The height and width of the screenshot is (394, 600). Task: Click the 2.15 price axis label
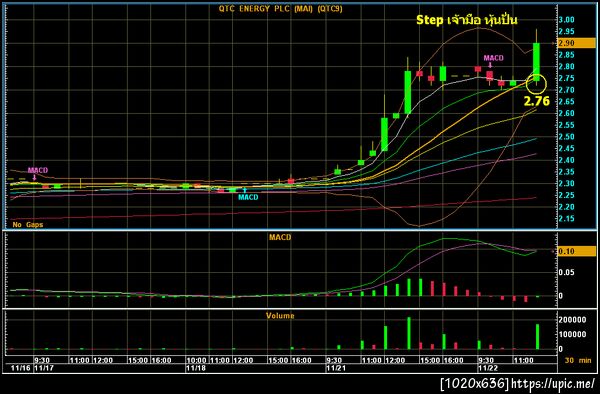[x=566, y=219]
